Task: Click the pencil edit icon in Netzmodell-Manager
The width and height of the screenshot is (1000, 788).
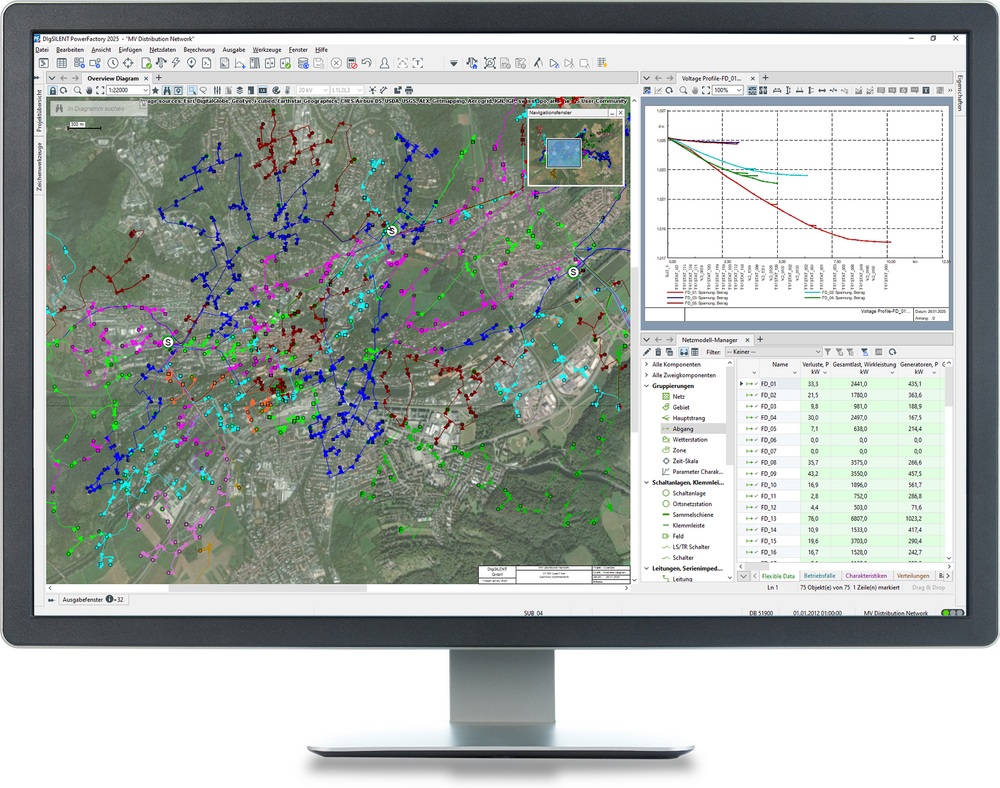Action: (647, 352)
